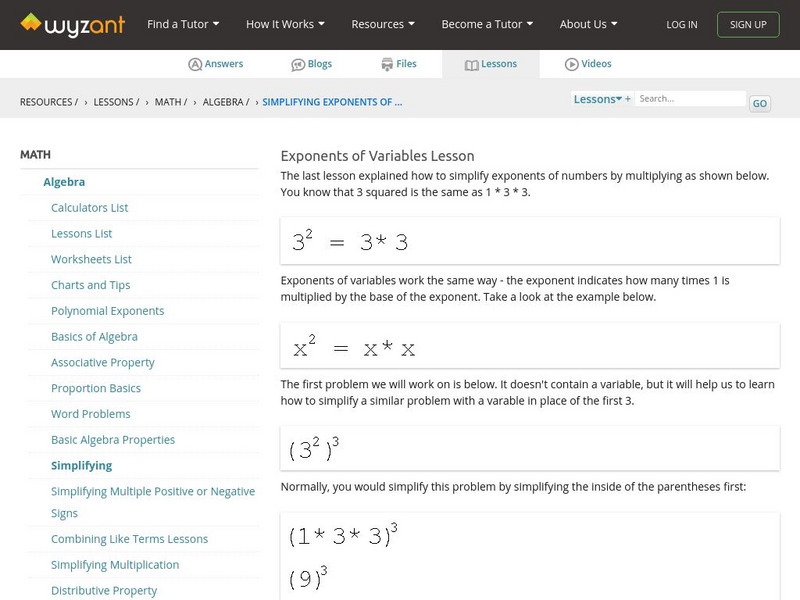Image resolution: width=800 pixels, height=600 pixels.
Task: Expand the How It Works menu
Action: coord(285,24)
